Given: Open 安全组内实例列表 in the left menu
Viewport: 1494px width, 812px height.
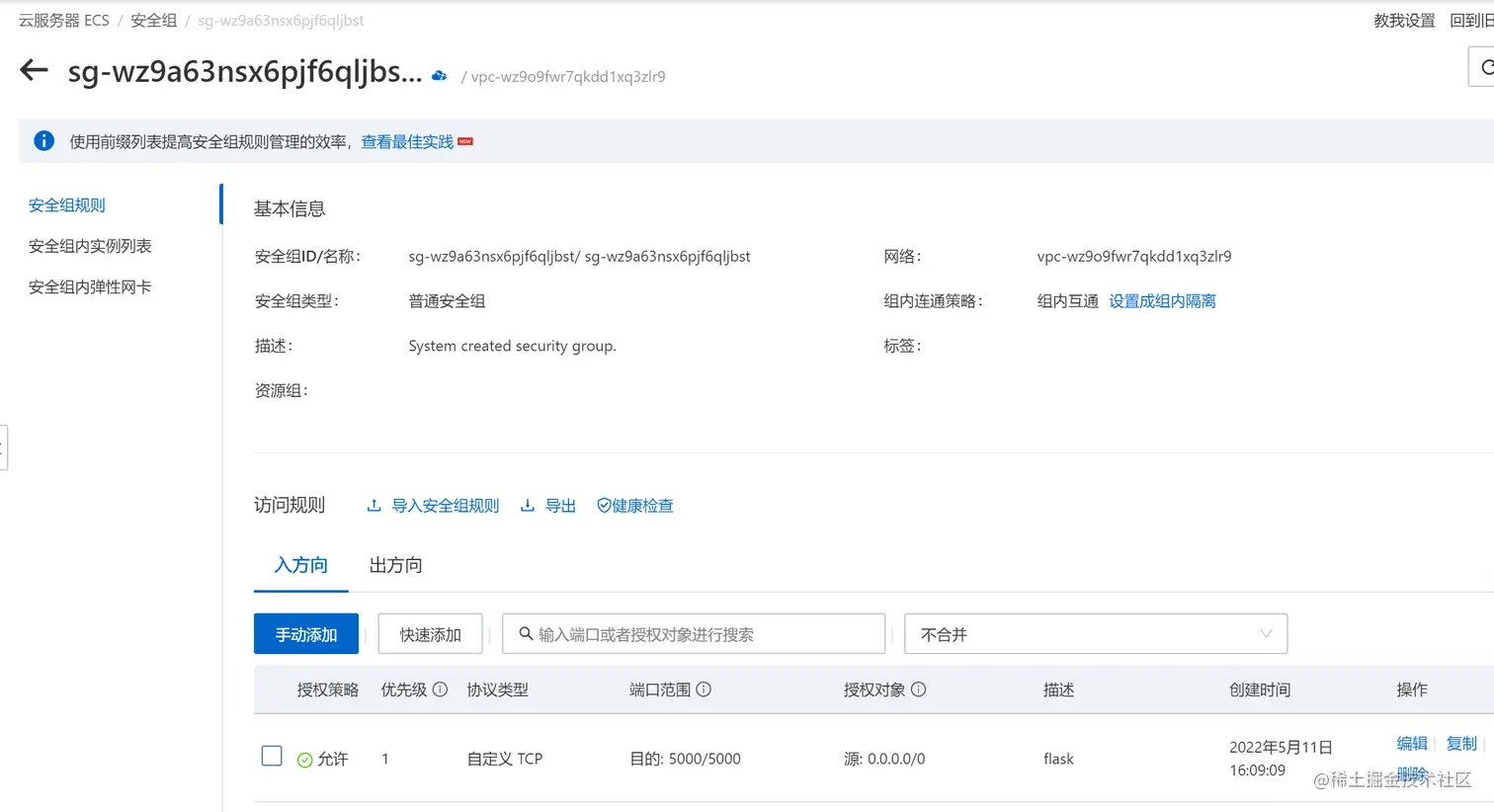Looking at the screenshot, I should pos(90,246).
